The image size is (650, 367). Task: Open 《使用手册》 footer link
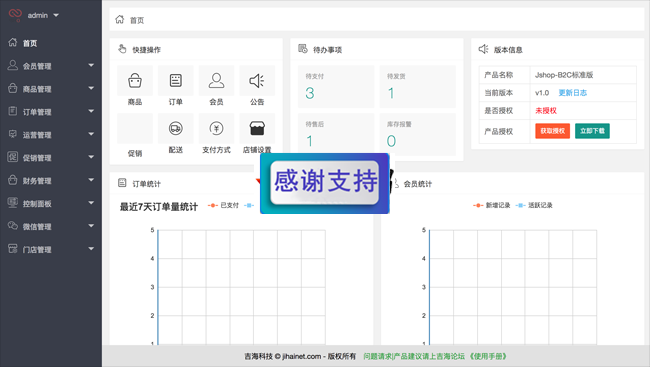click(x=488, y=356)
